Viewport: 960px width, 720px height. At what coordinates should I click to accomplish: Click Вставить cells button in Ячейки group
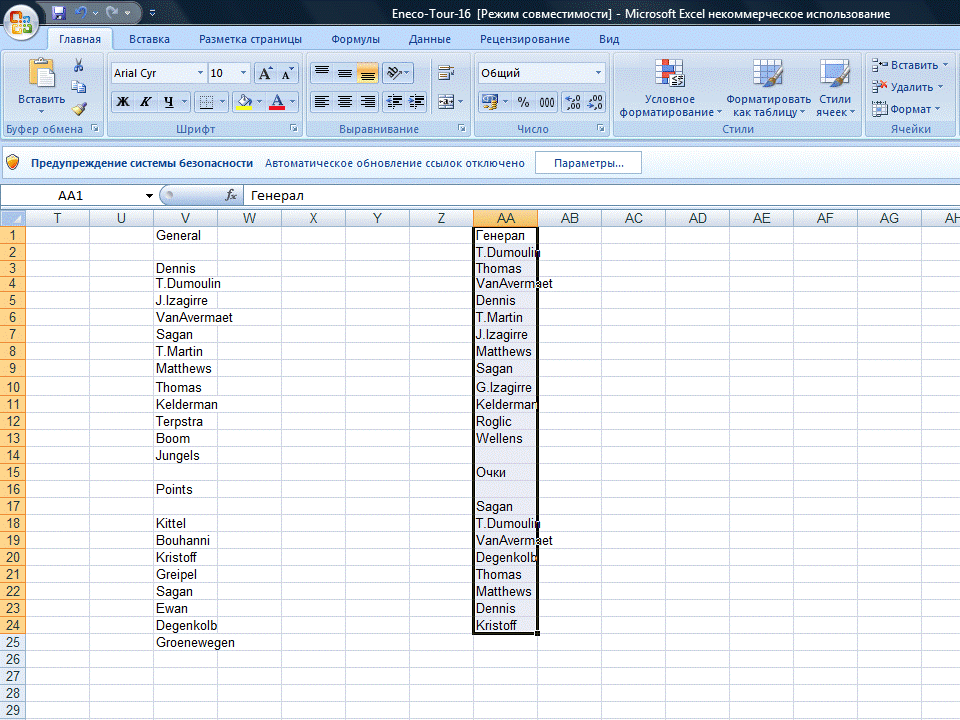click(x=910, y=65)
